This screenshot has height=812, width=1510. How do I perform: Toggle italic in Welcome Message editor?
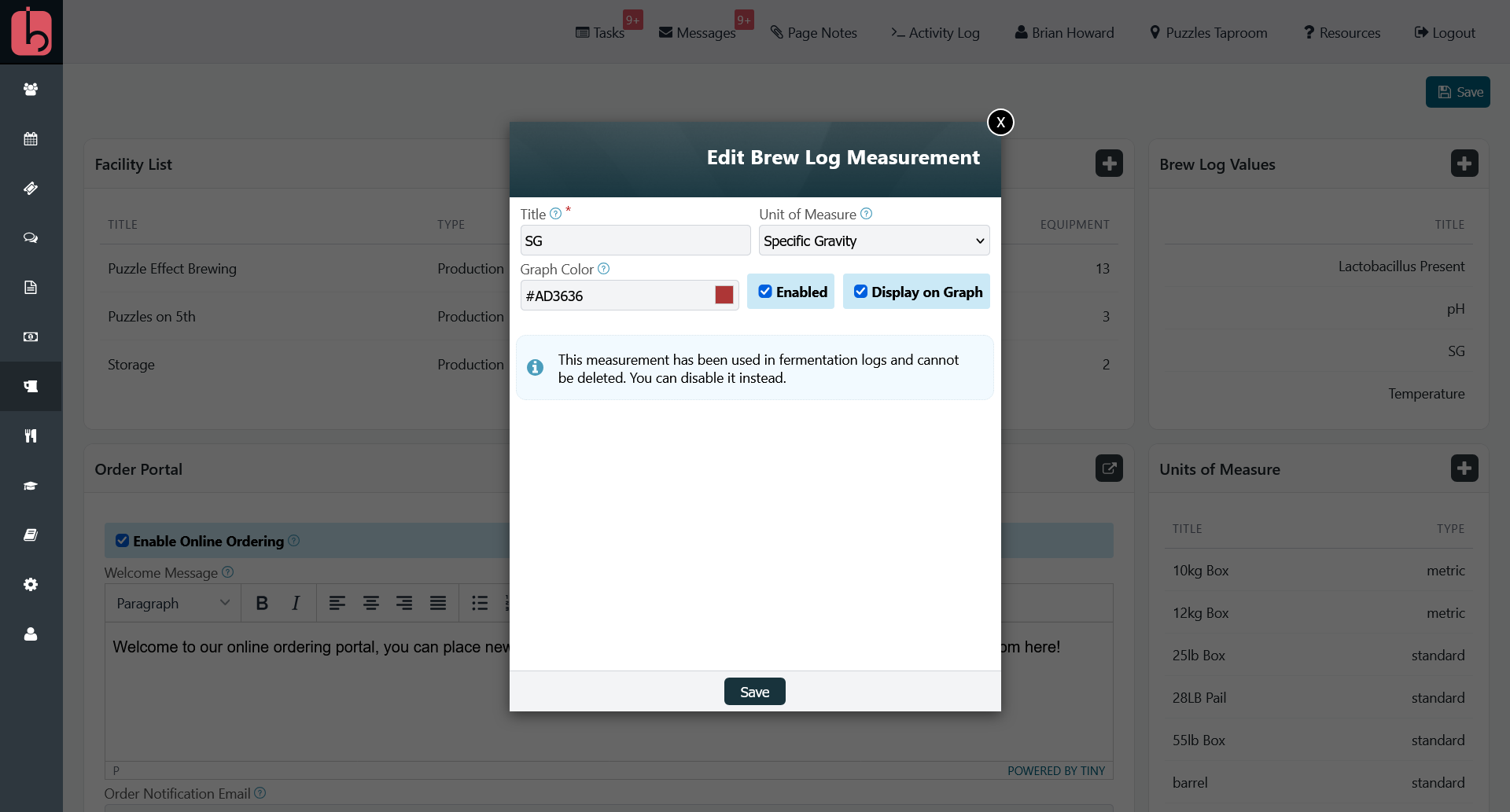tap(296, 603)
